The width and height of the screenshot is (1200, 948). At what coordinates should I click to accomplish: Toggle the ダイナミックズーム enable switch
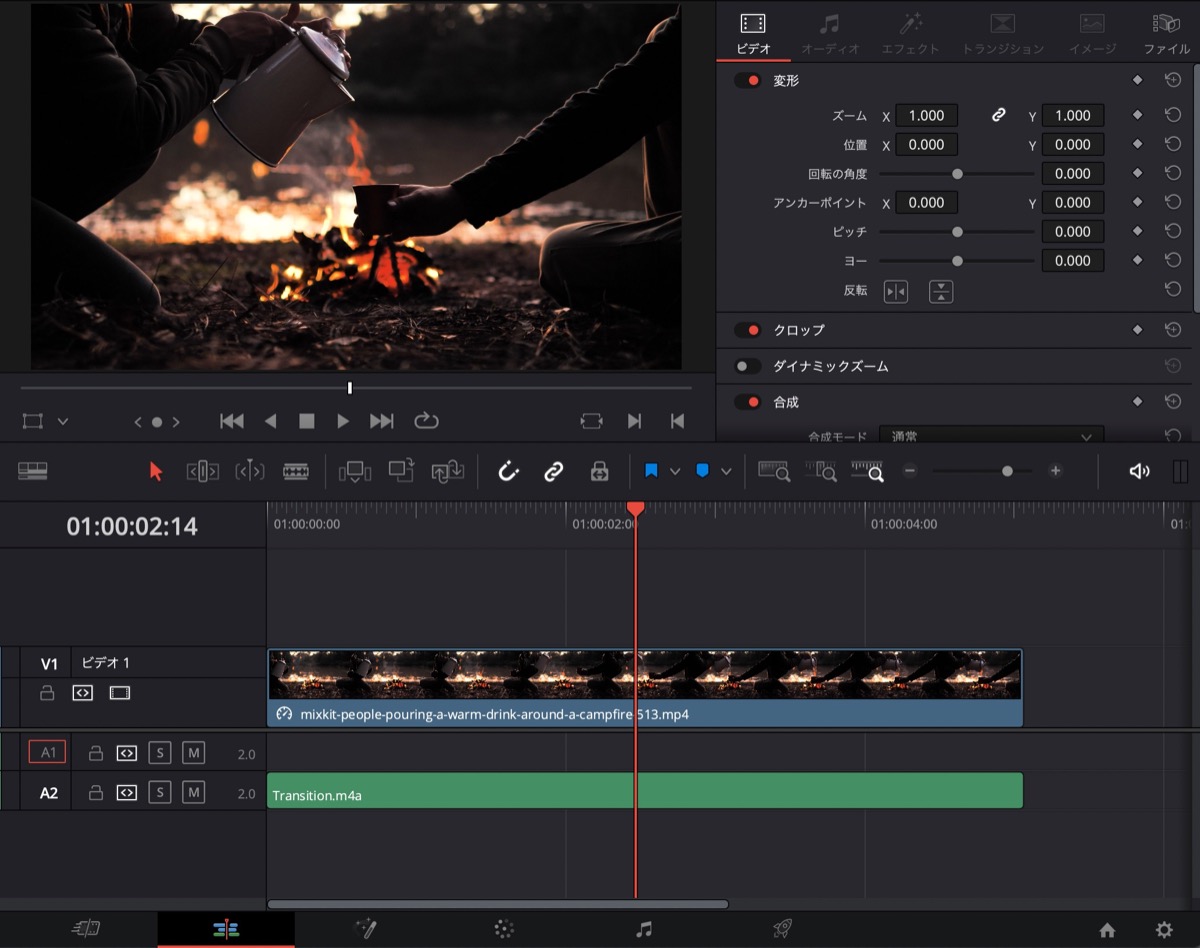tap(748, 367)
